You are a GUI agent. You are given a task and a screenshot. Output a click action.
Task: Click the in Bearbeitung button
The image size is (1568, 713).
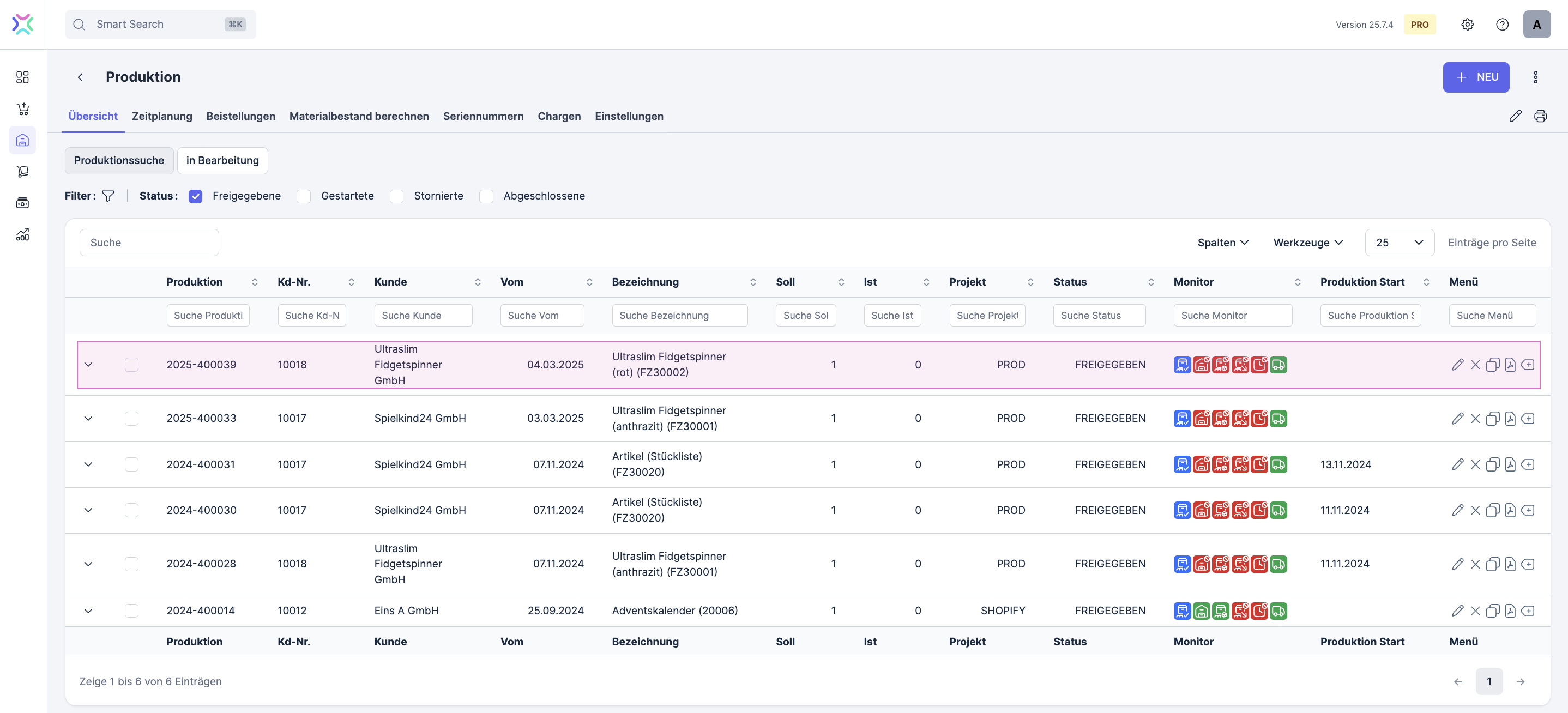tap(222, 161)
